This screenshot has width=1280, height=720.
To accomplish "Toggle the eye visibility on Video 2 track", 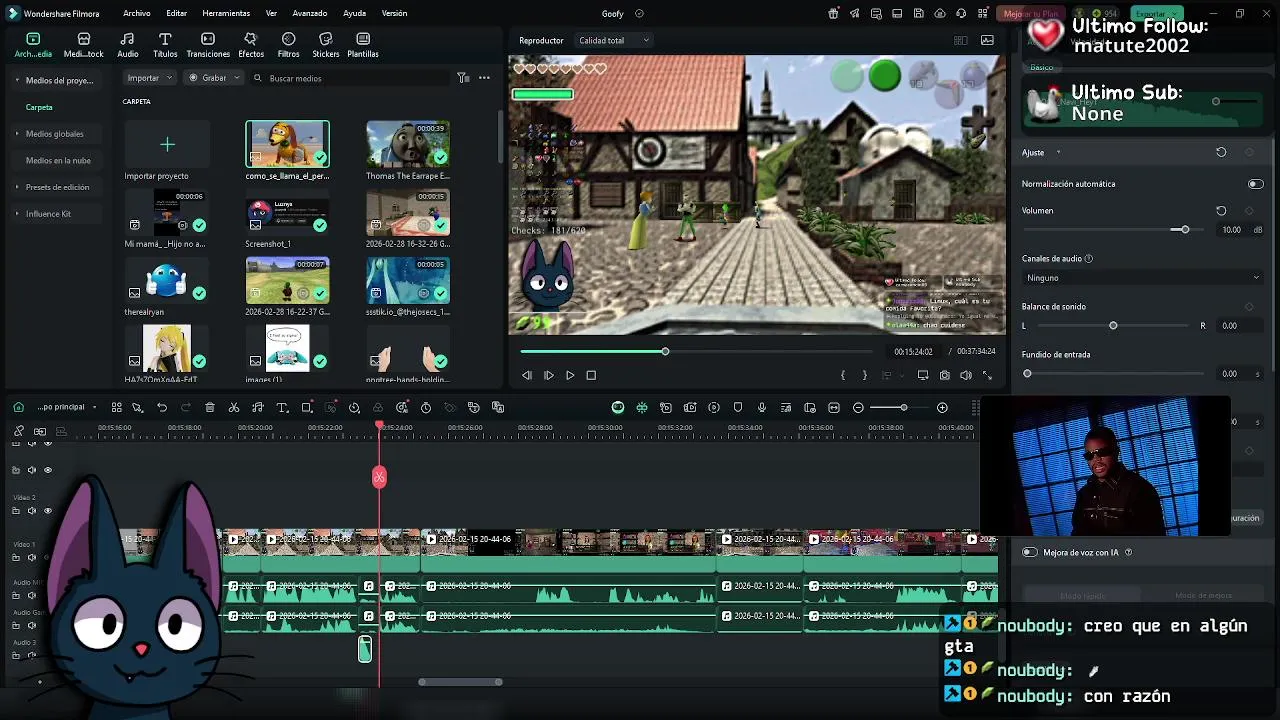I will pyautogui.click(x=47, y=511).
